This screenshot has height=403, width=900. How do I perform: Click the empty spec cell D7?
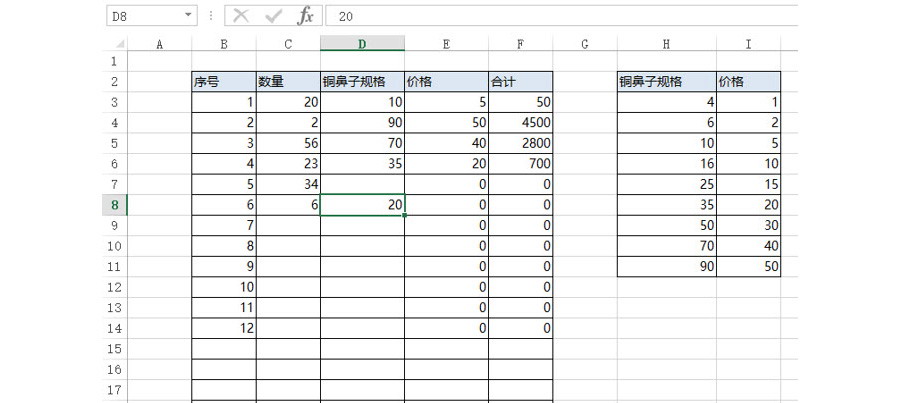362,184
